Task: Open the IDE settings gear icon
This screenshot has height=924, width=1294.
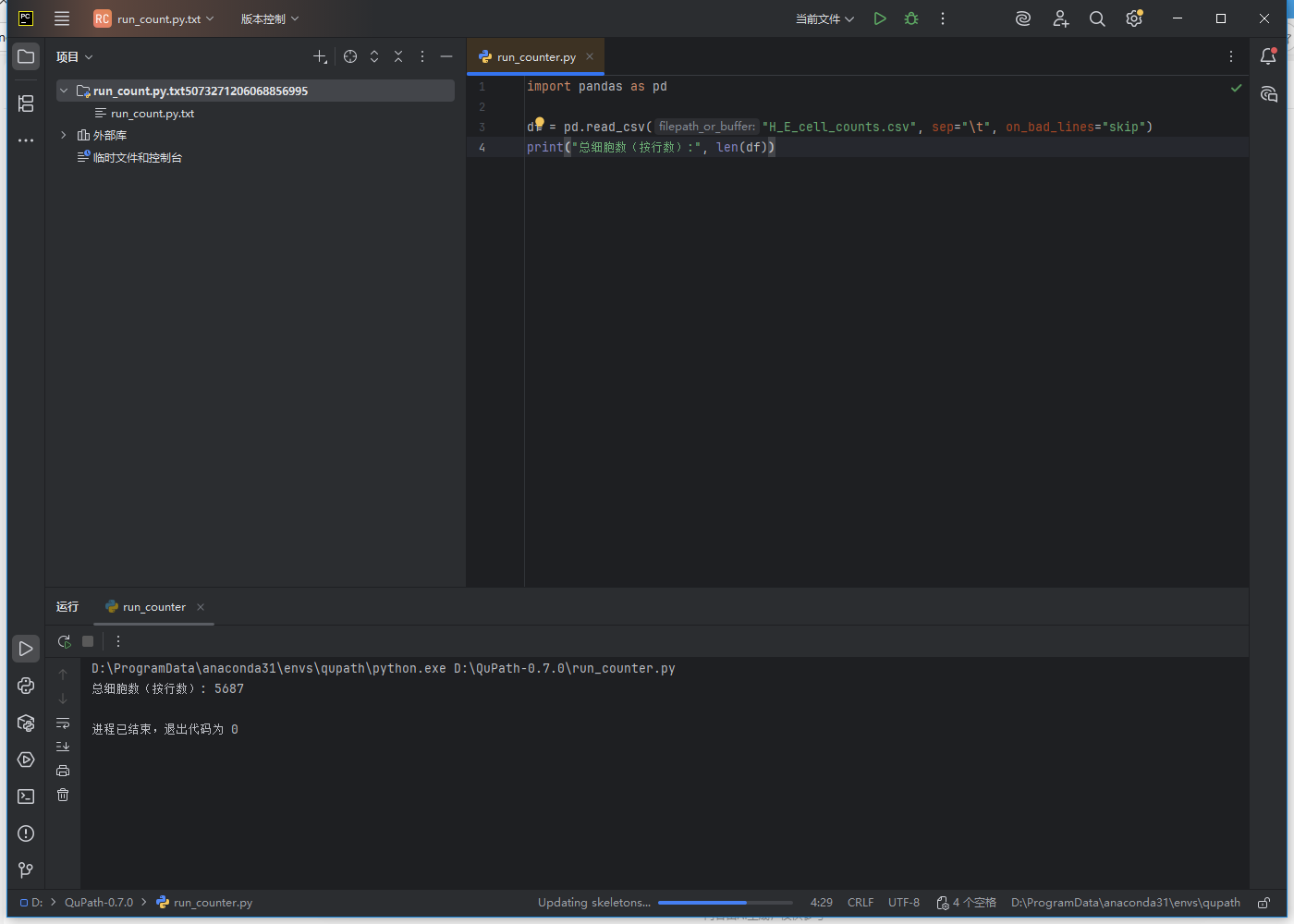Action: coord(1134,18)
